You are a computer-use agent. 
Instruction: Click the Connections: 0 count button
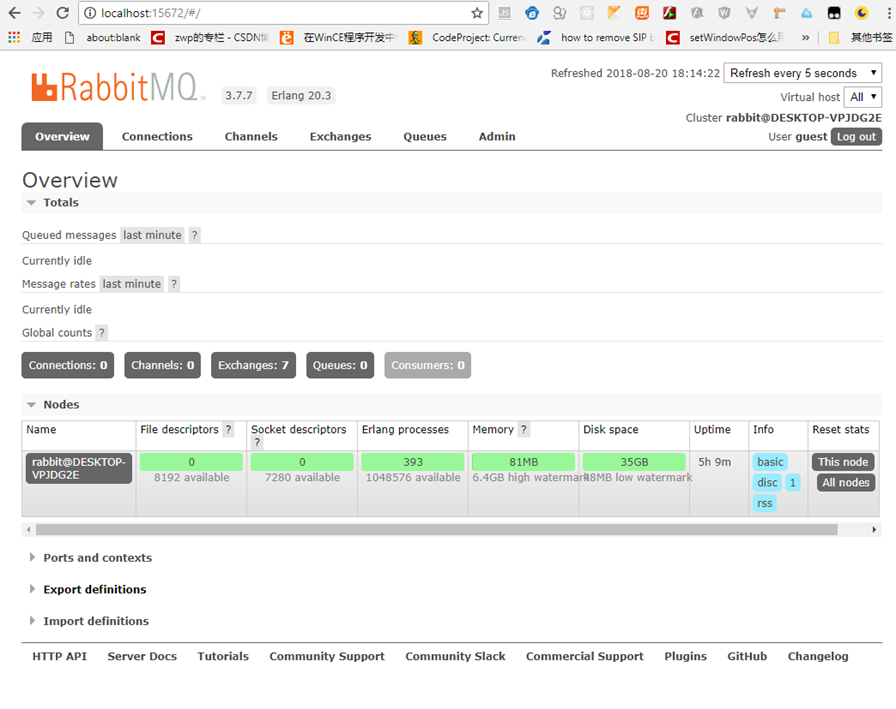(68, 366)
